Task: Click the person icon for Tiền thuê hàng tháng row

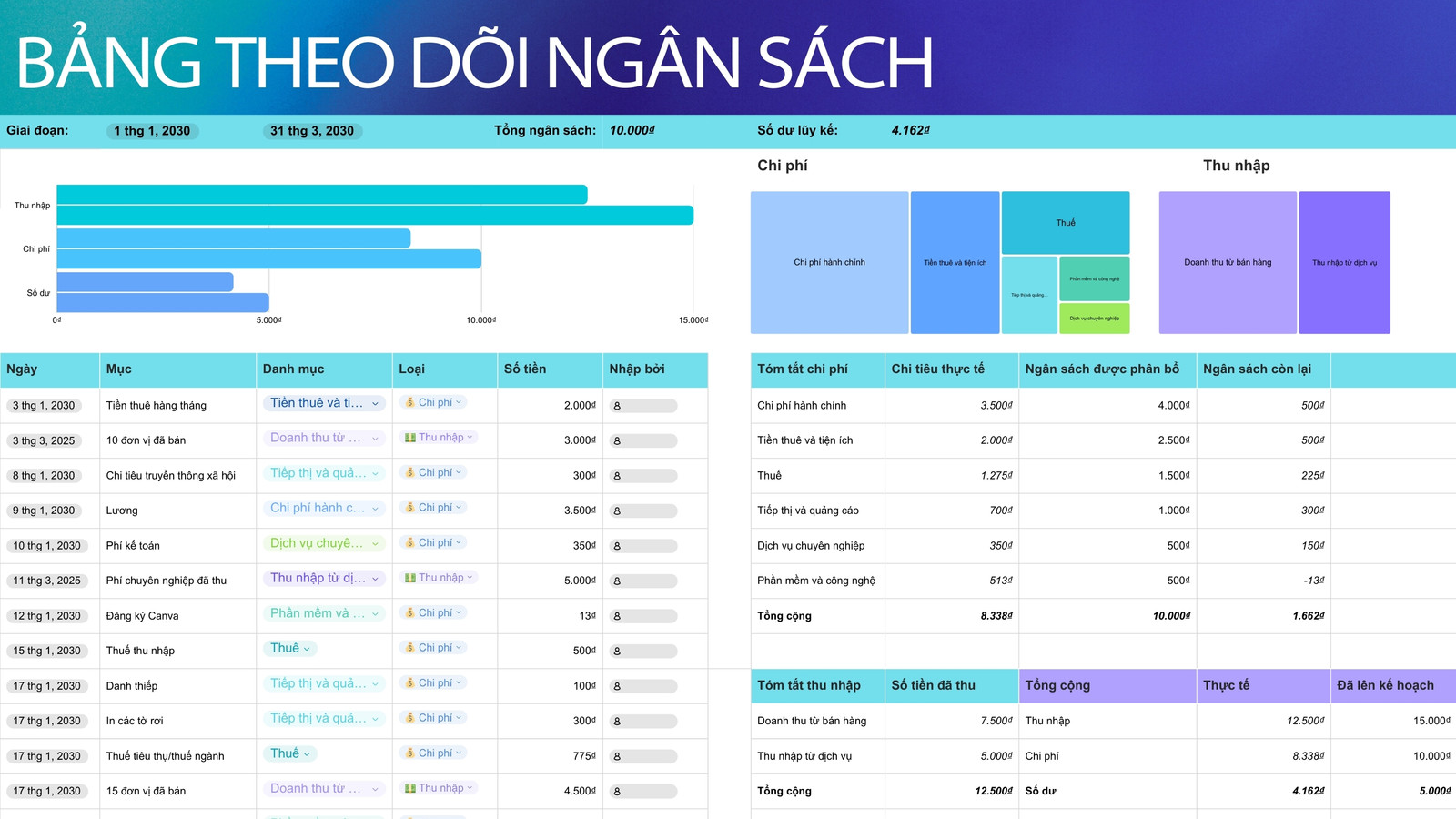Action: [617, 406]
